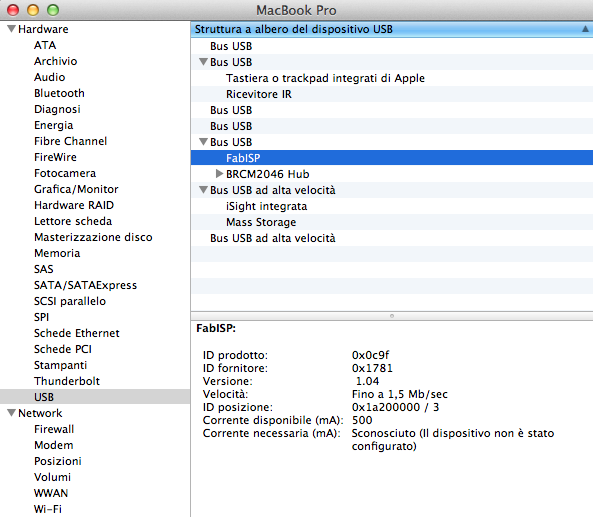Select iSight integrata device
The image size is (593, 517).
pyautogui.click(x=392, y=206)
